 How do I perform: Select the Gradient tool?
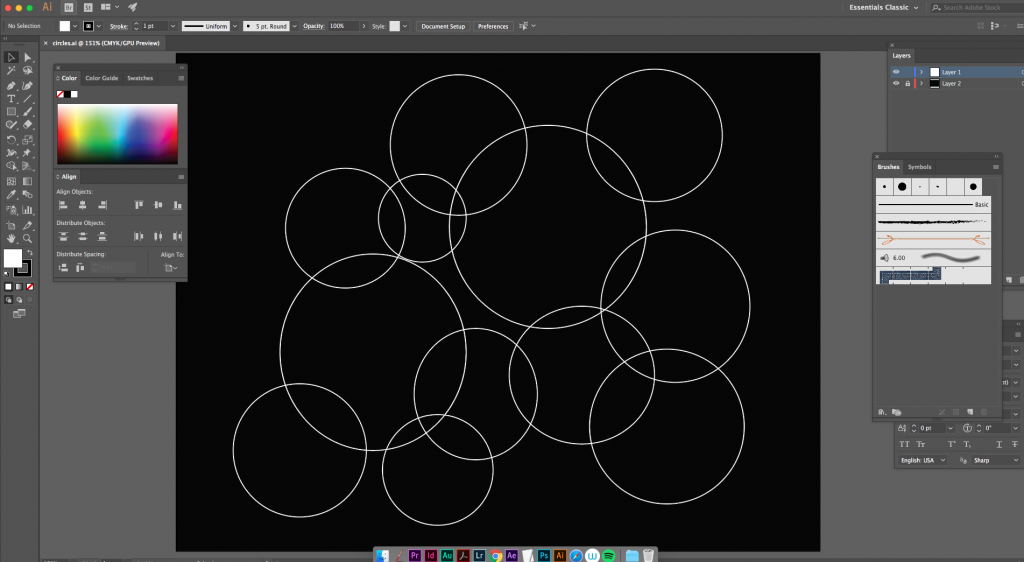pyautogui.click(x=27, y=181)
